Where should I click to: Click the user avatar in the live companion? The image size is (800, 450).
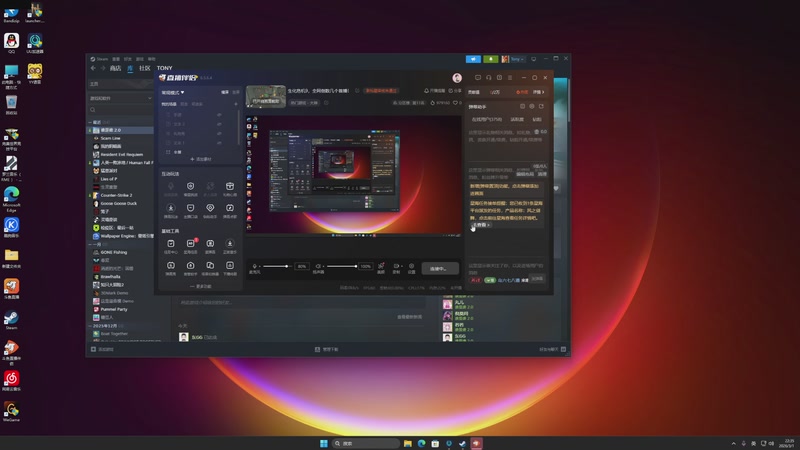457,78
